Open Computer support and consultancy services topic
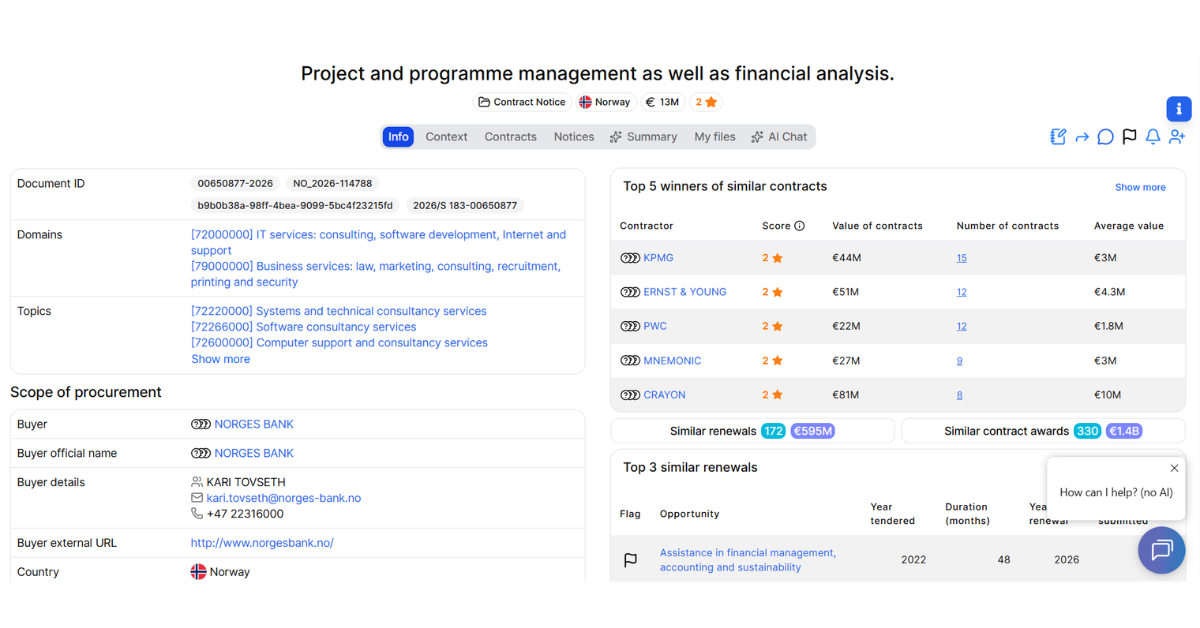This screenshot has width=1200, height=628. [339, 343]
